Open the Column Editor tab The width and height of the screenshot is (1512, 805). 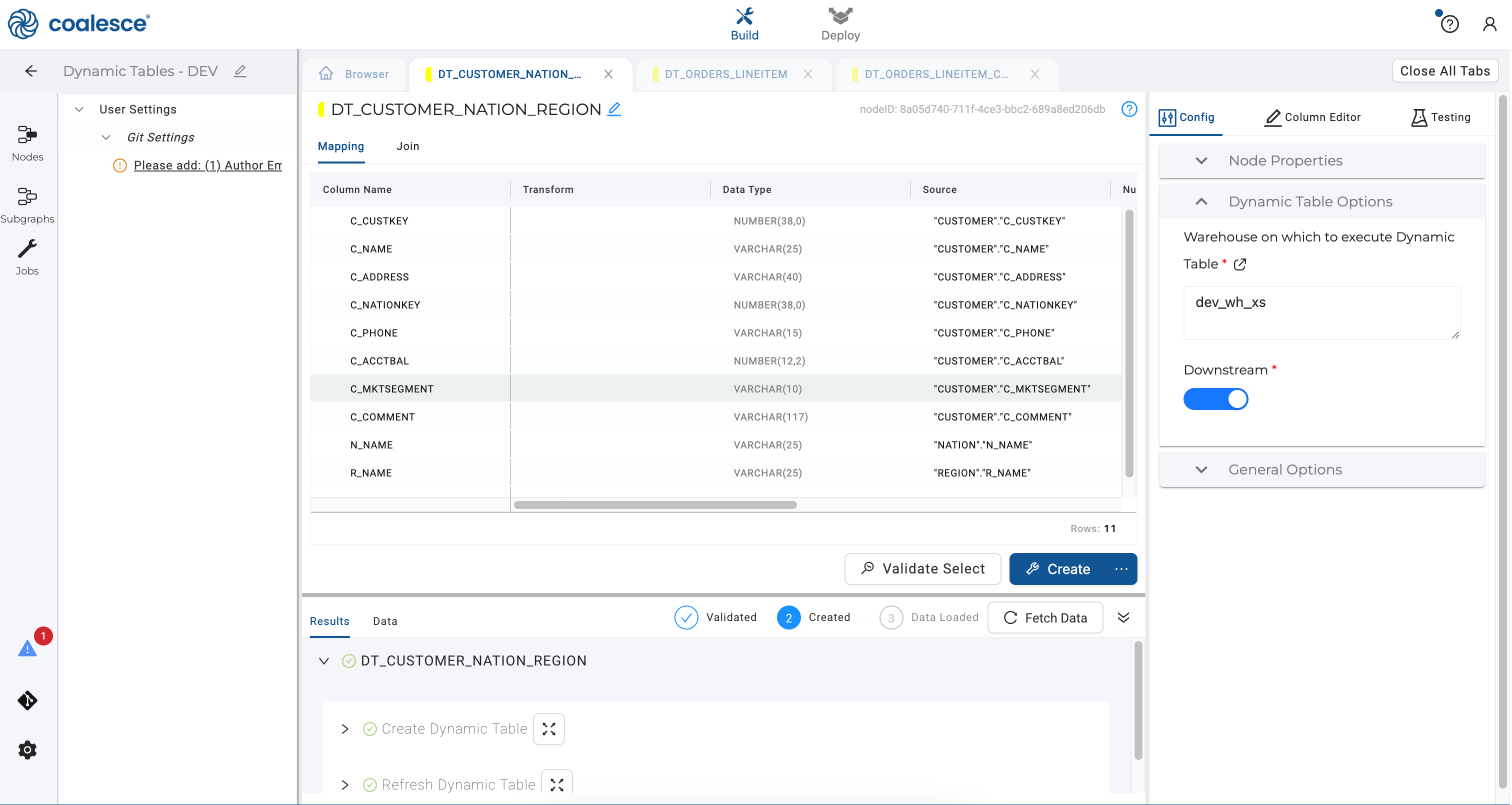(1312, 117)
